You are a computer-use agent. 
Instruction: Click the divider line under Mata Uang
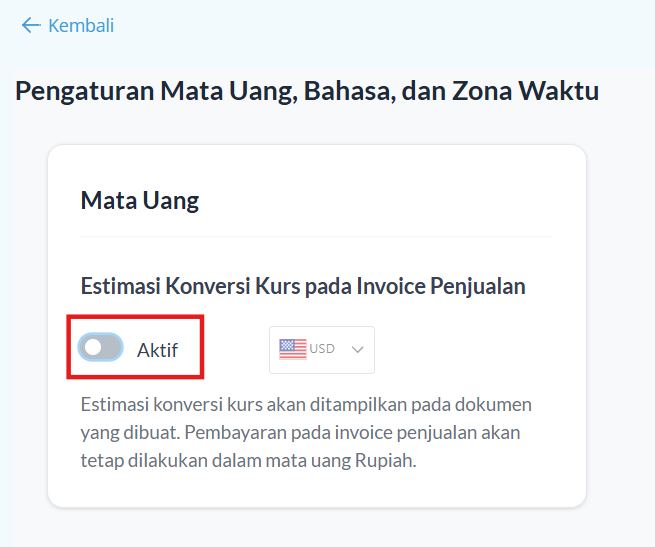point(316,237)
